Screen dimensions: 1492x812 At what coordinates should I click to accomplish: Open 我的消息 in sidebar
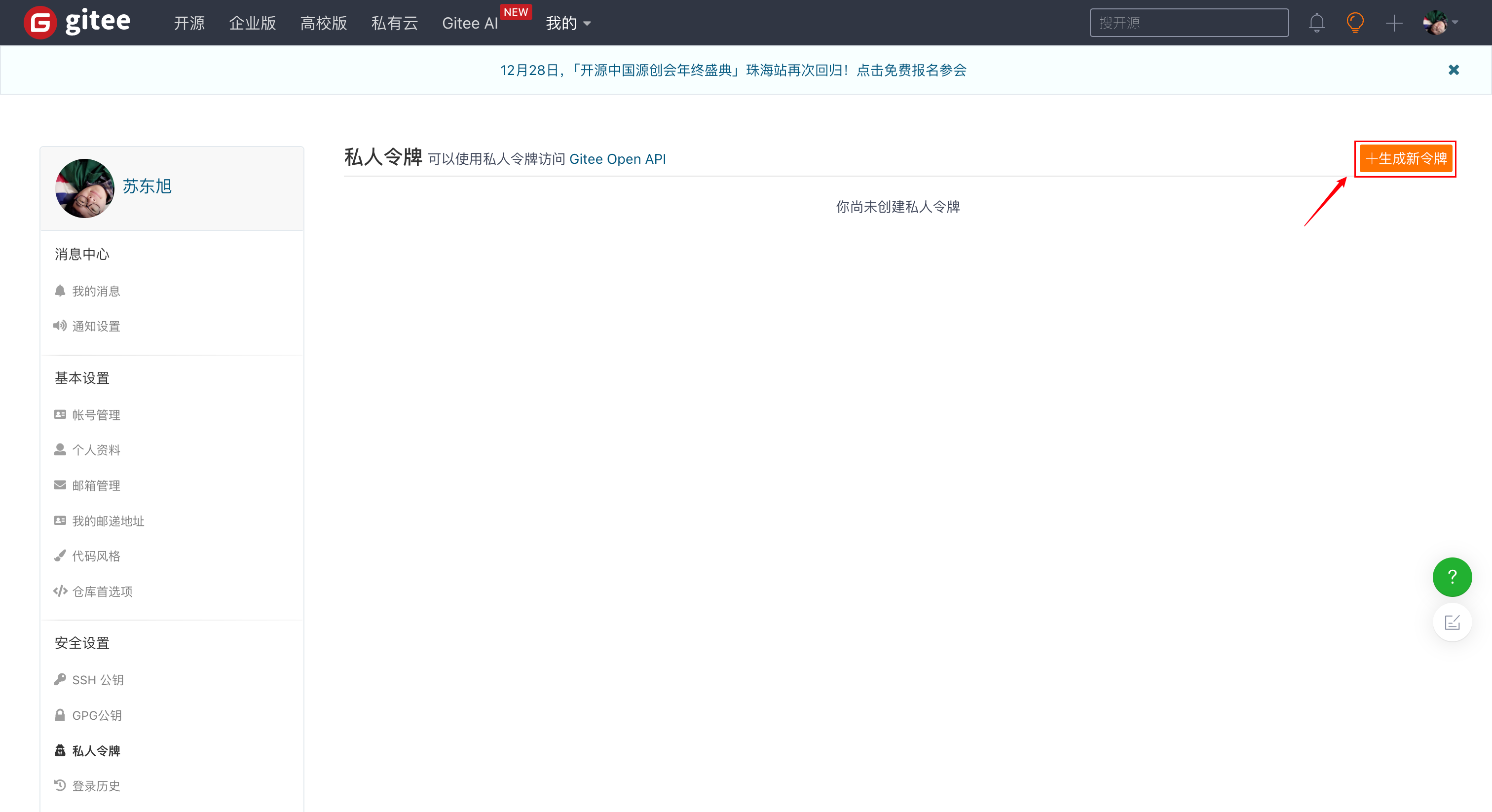point(96,291)
